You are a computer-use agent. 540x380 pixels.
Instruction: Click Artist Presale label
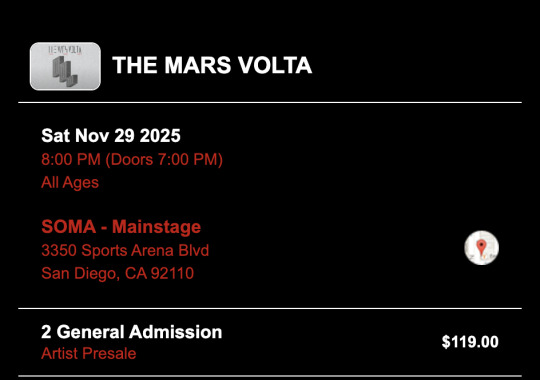[89, 353]
